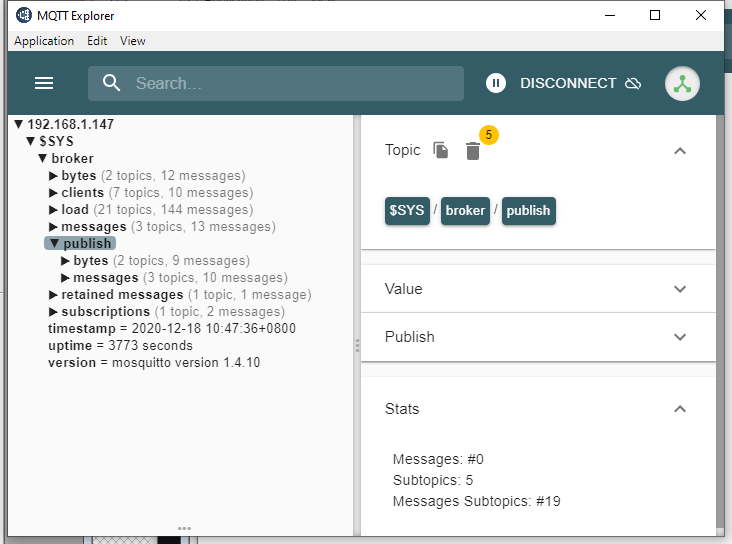Screen dimensions: 732x544
Task: Focus the Search input field
Action: tap(290, 83)
